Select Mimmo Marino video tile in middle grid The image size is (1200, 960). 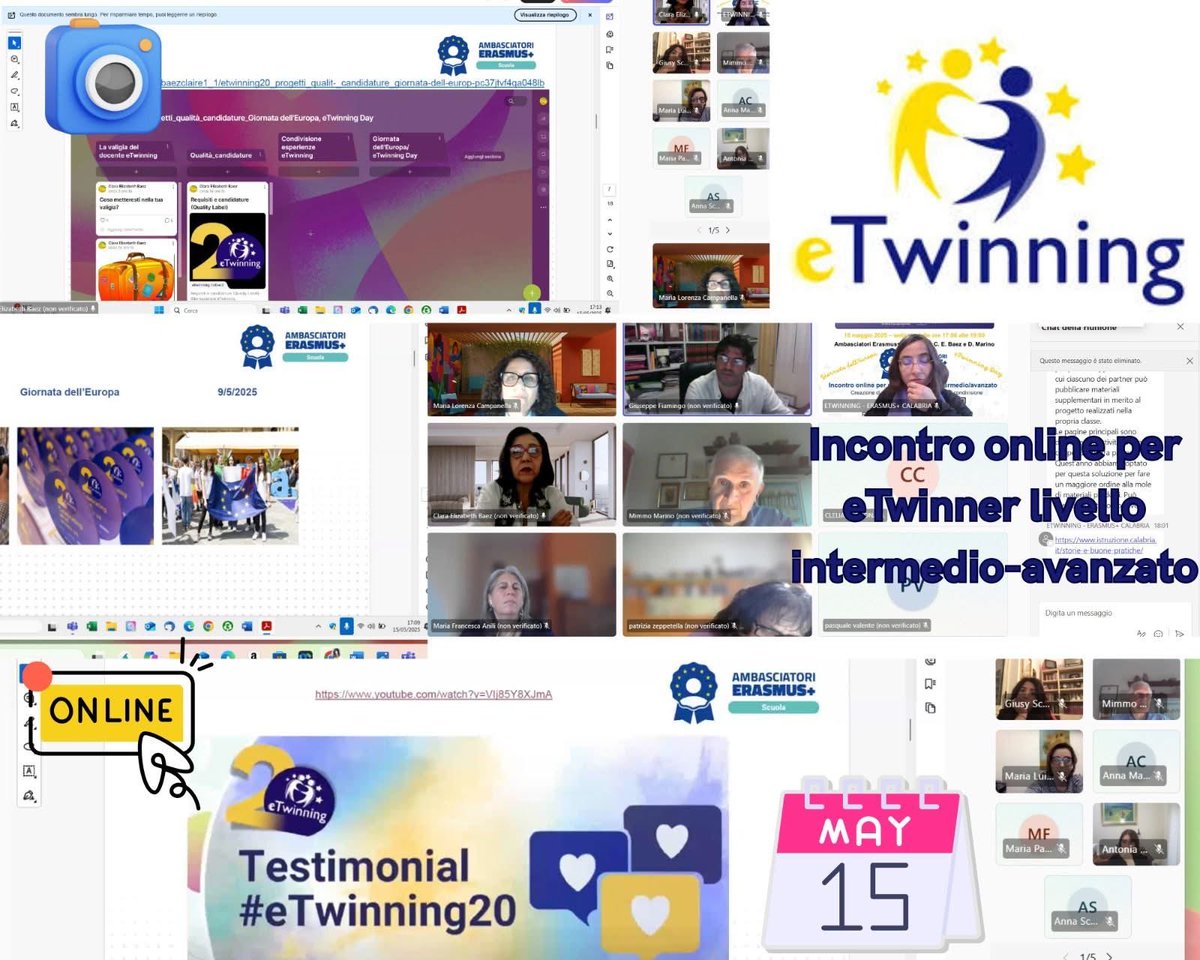coord(717,473)
